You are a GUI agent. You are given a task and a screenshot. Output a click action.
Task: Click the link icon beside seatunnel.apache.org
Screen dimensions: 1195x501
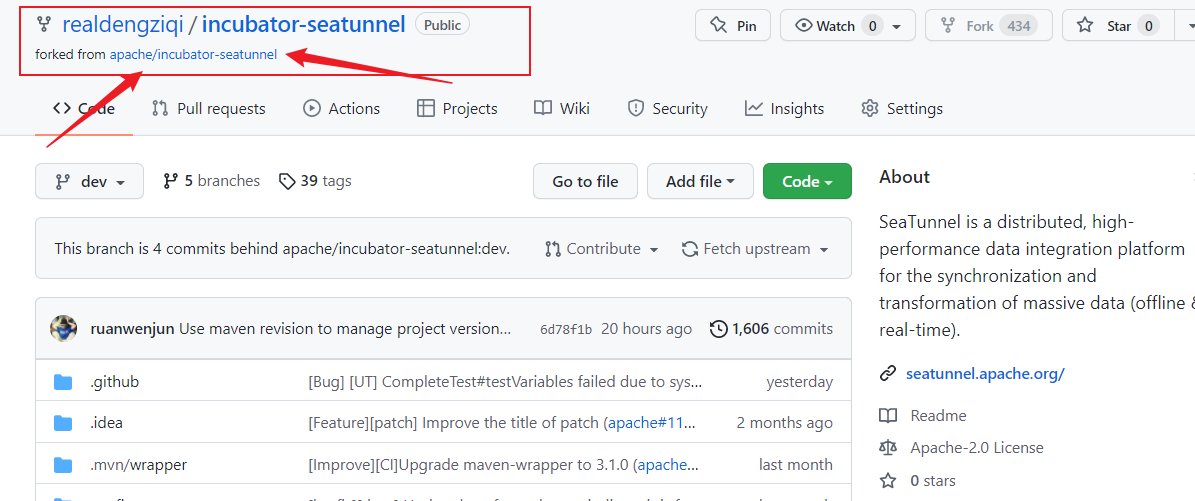click(x=887, y=374)
